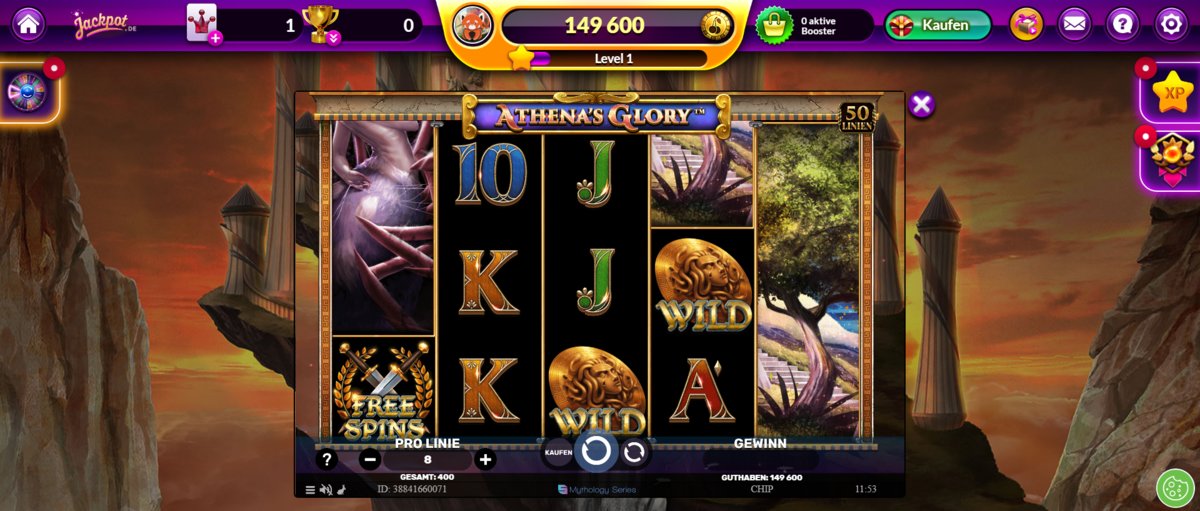Click the small Kaufen feature buy button
Viewport: 1200px width, 511px height.
click(x=559, y=453)
